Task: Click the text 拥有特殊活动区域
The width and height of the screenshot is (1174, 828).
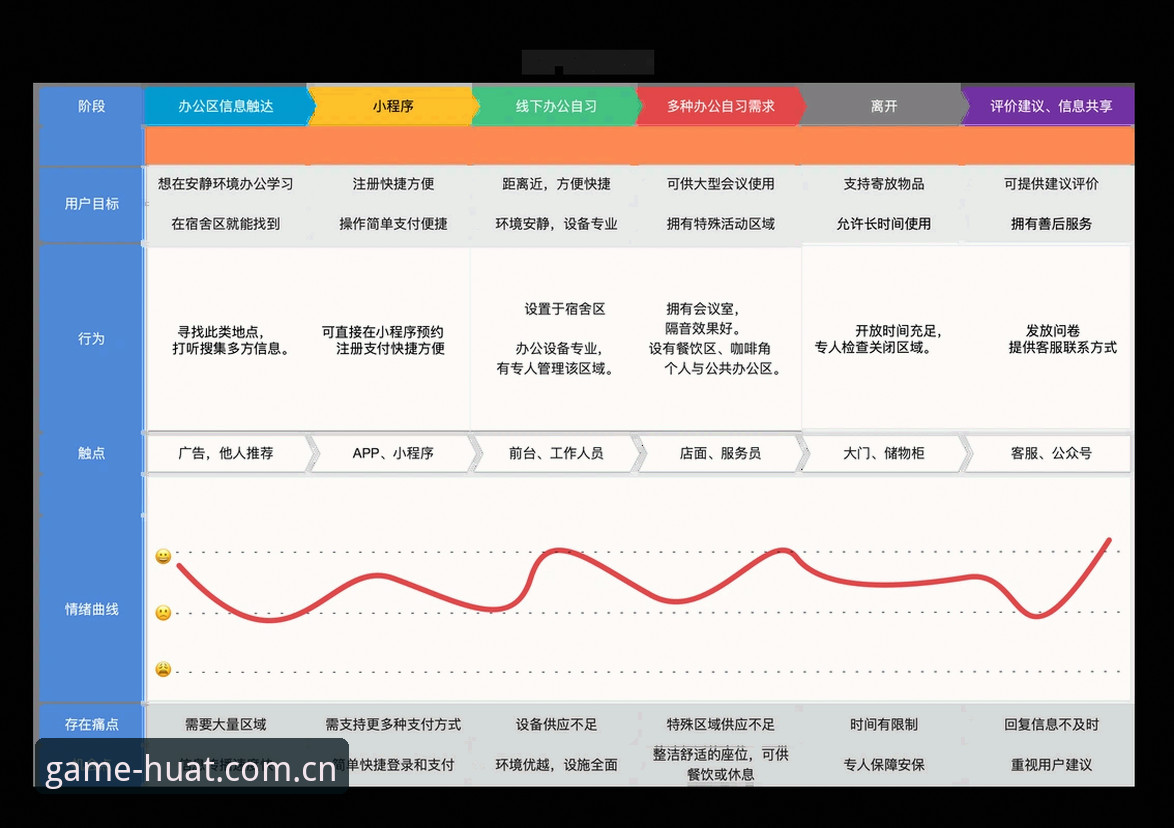Action: [x=720, y=224]
